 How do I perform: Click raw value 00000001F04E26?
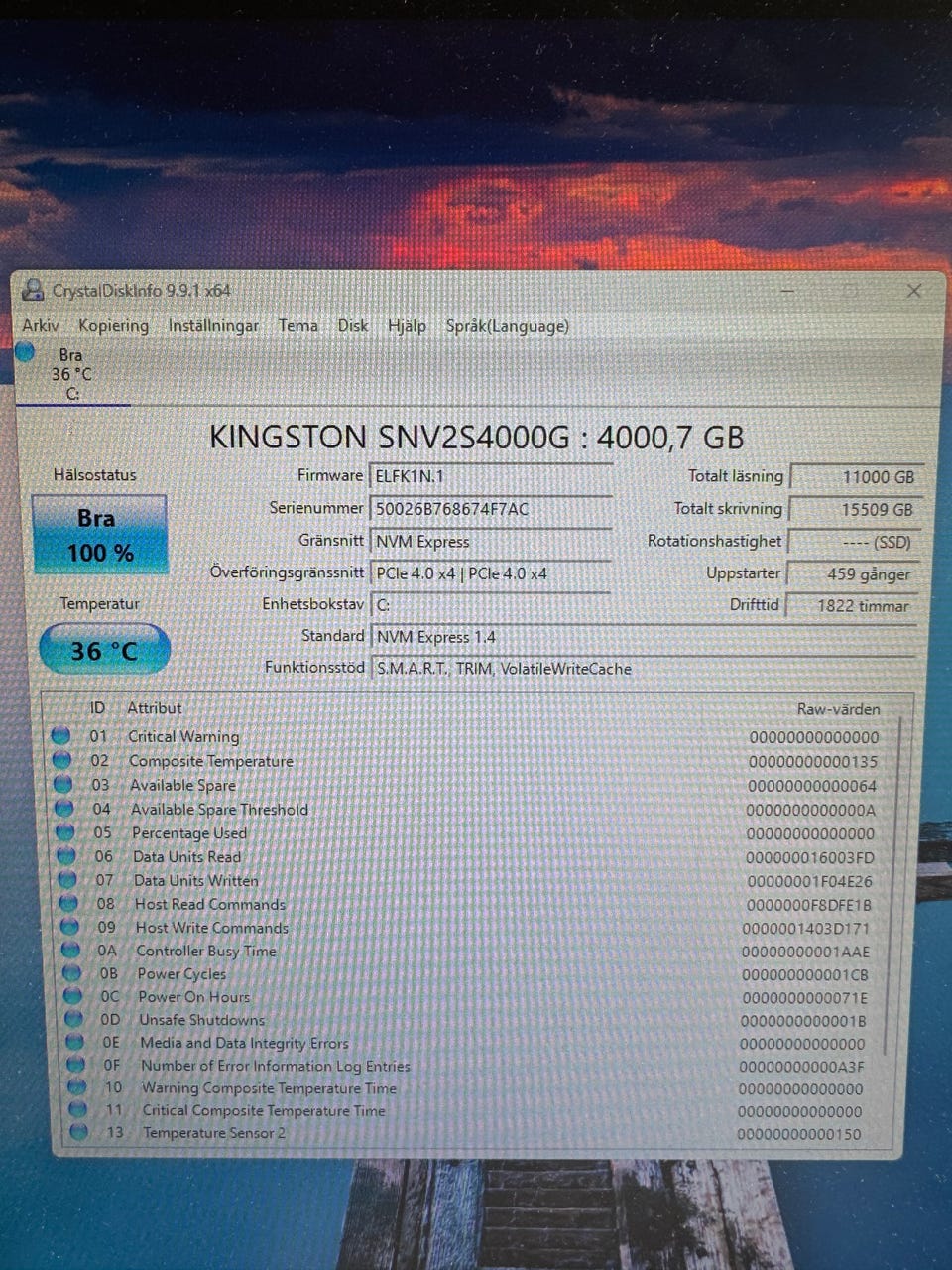[x=809, y=881]
